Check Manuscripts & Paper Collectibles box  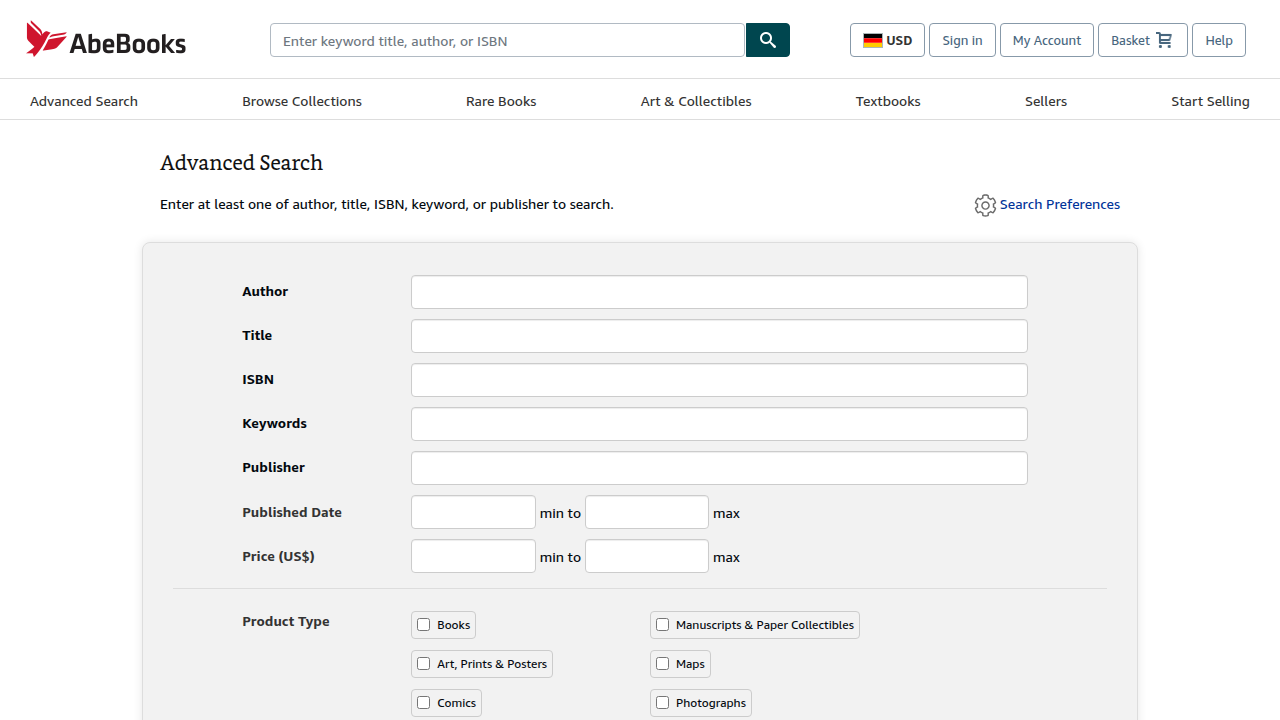662,625
